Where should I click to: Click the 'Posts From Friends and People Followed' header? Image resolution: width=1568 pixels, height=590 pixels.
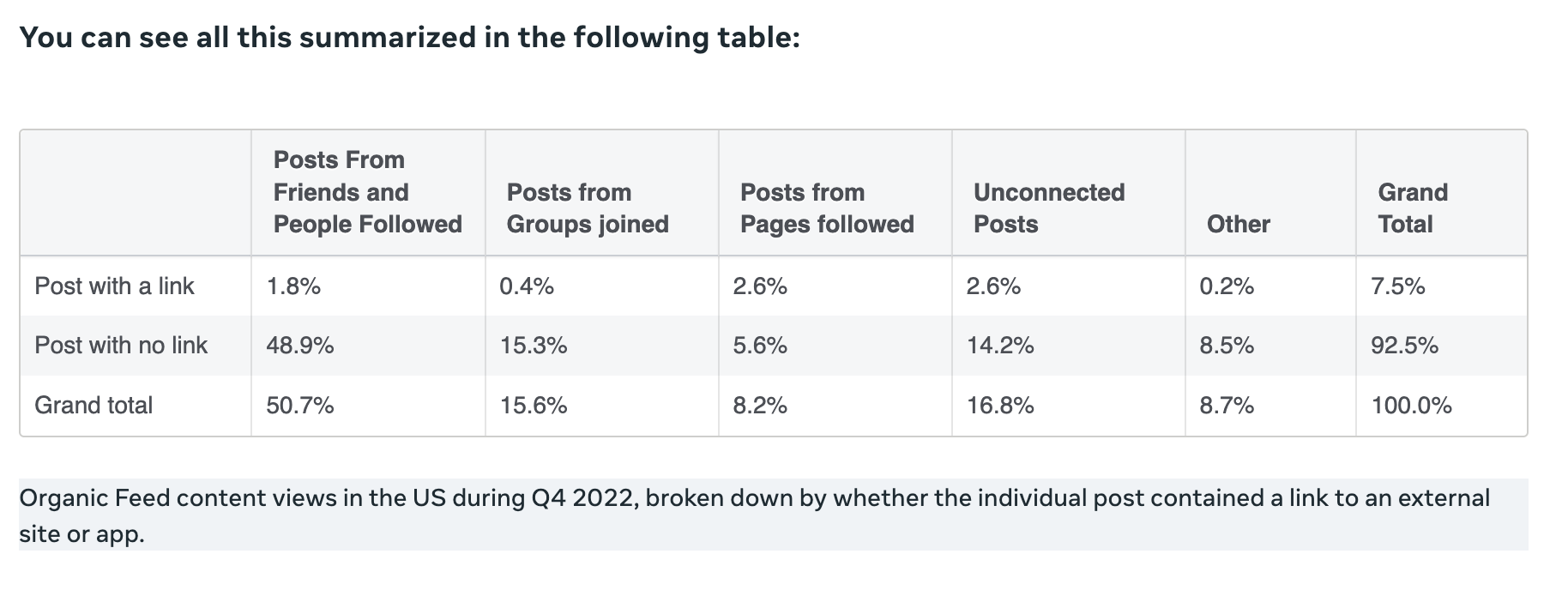367,192
